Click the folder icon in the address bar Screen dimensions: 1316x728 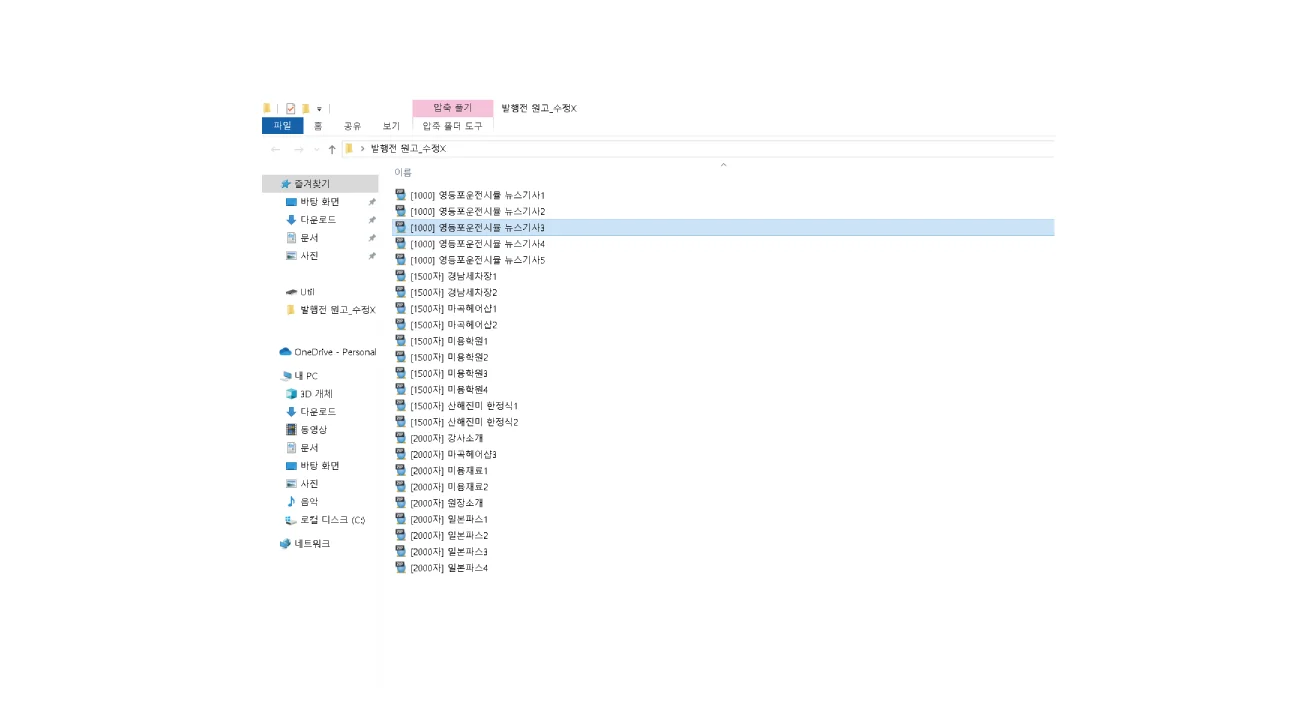[349, 148]
